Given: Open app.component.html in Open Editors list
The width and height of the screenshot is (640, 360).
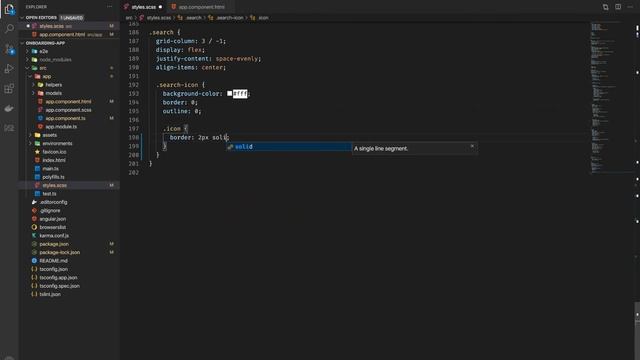Looking at the screenshot, I should pos(69,35).
